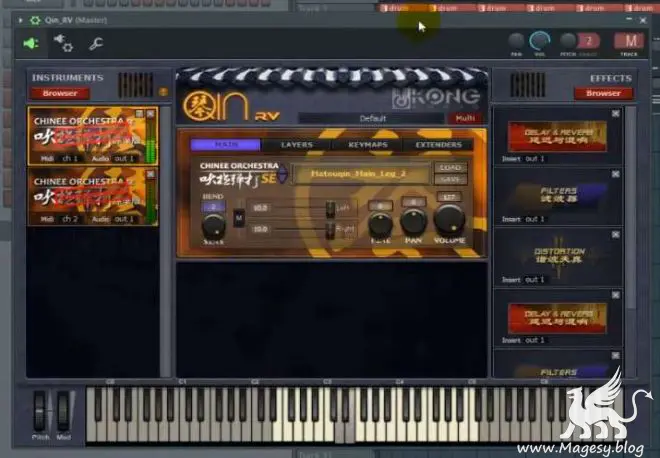Click the Default preset name field
This screenshot has height=458, width=660.
tap(372, 119)
